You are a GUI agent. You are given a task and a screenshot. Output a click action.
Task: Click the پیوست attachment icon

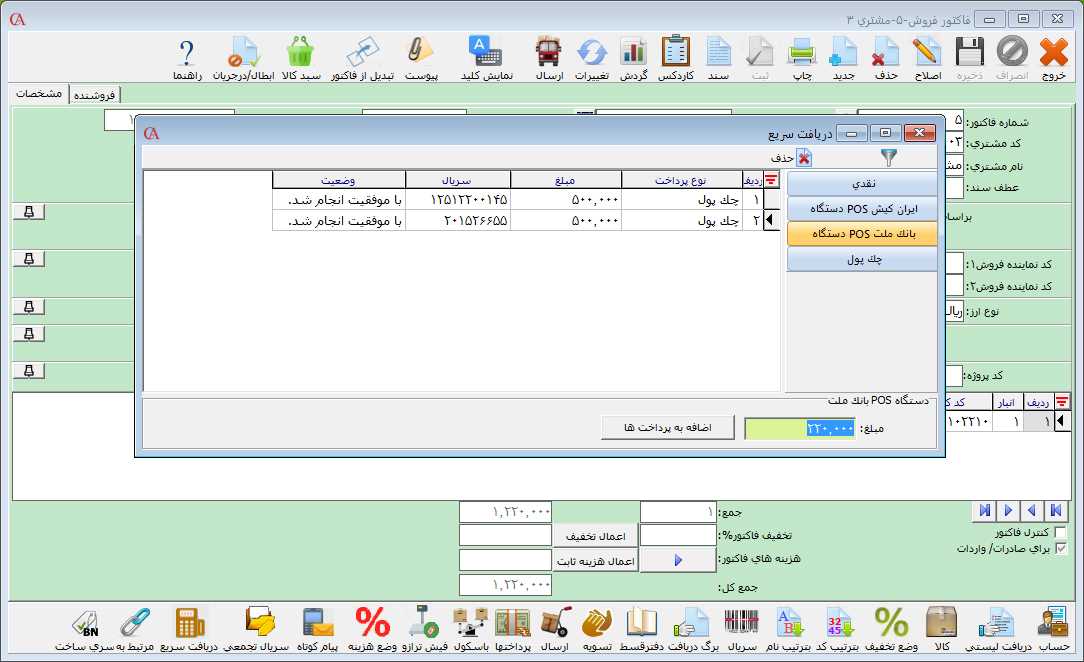pyautogui.click(x=420, y=57)
